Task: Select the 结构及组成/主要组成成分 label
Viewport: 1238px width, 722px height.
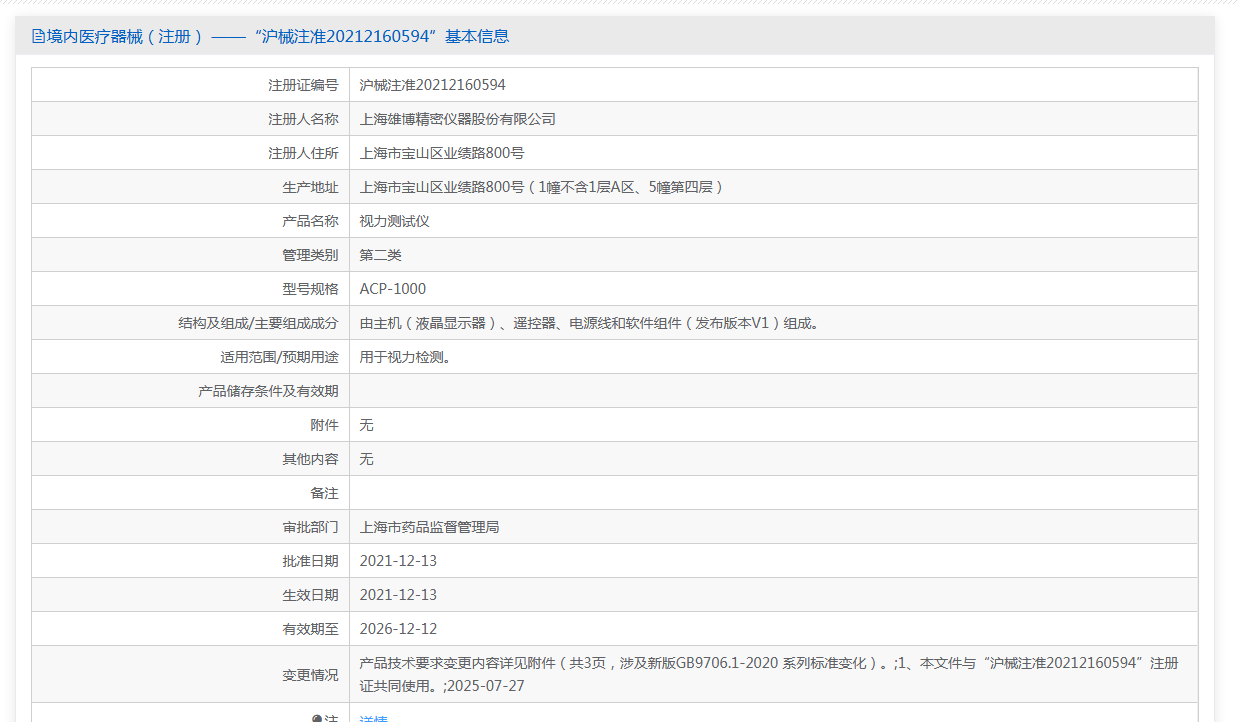Action: coord(258,323)
